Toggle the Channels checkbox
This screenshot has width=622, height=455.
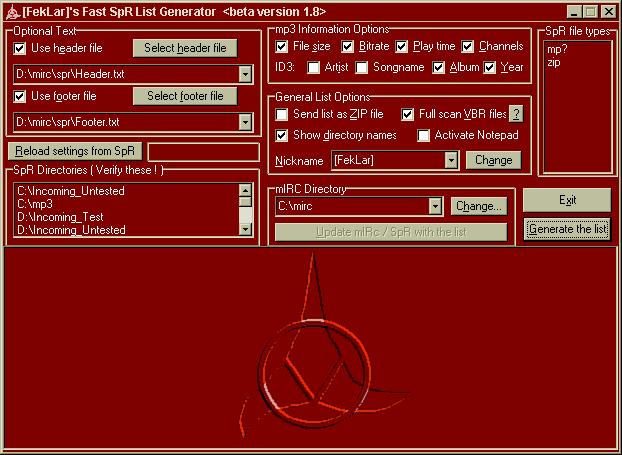468,46
